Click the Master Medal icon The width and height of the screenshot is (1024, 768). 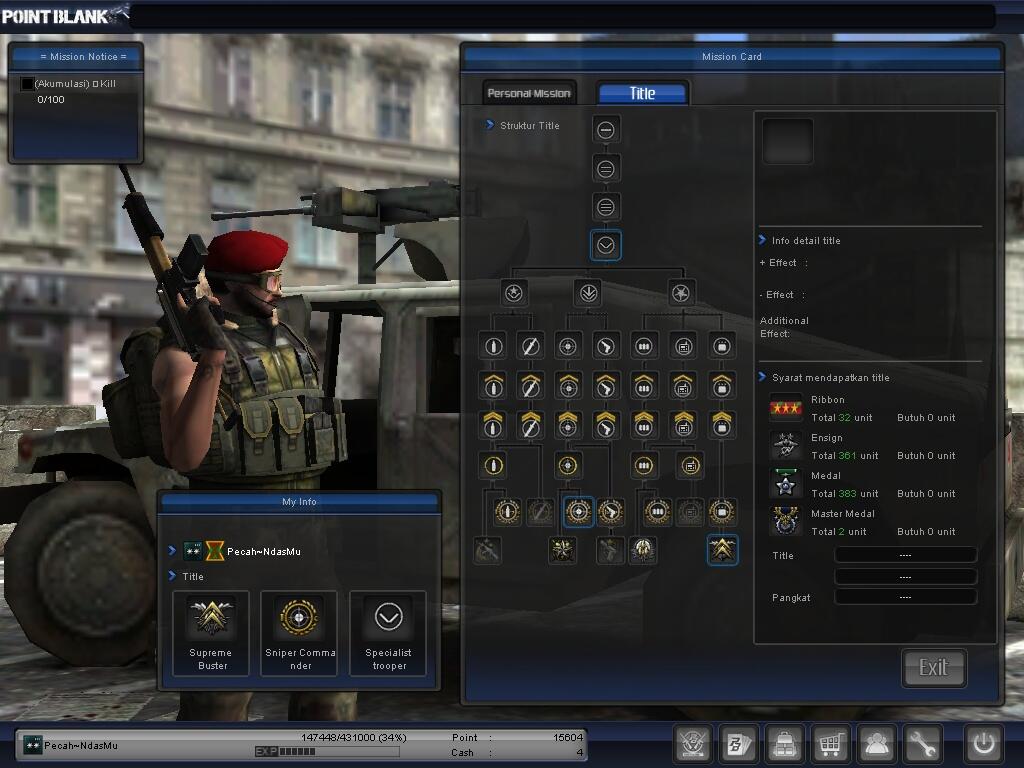pos(785,522)
